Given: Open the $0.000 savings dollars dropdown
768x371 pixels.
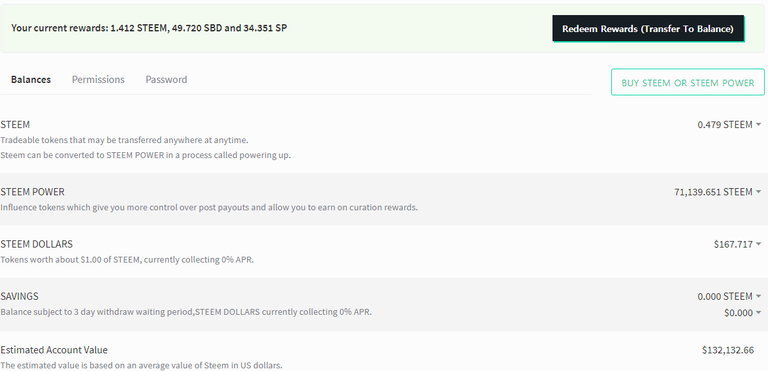Looking at the screenshot, I should tap(743, 313).
